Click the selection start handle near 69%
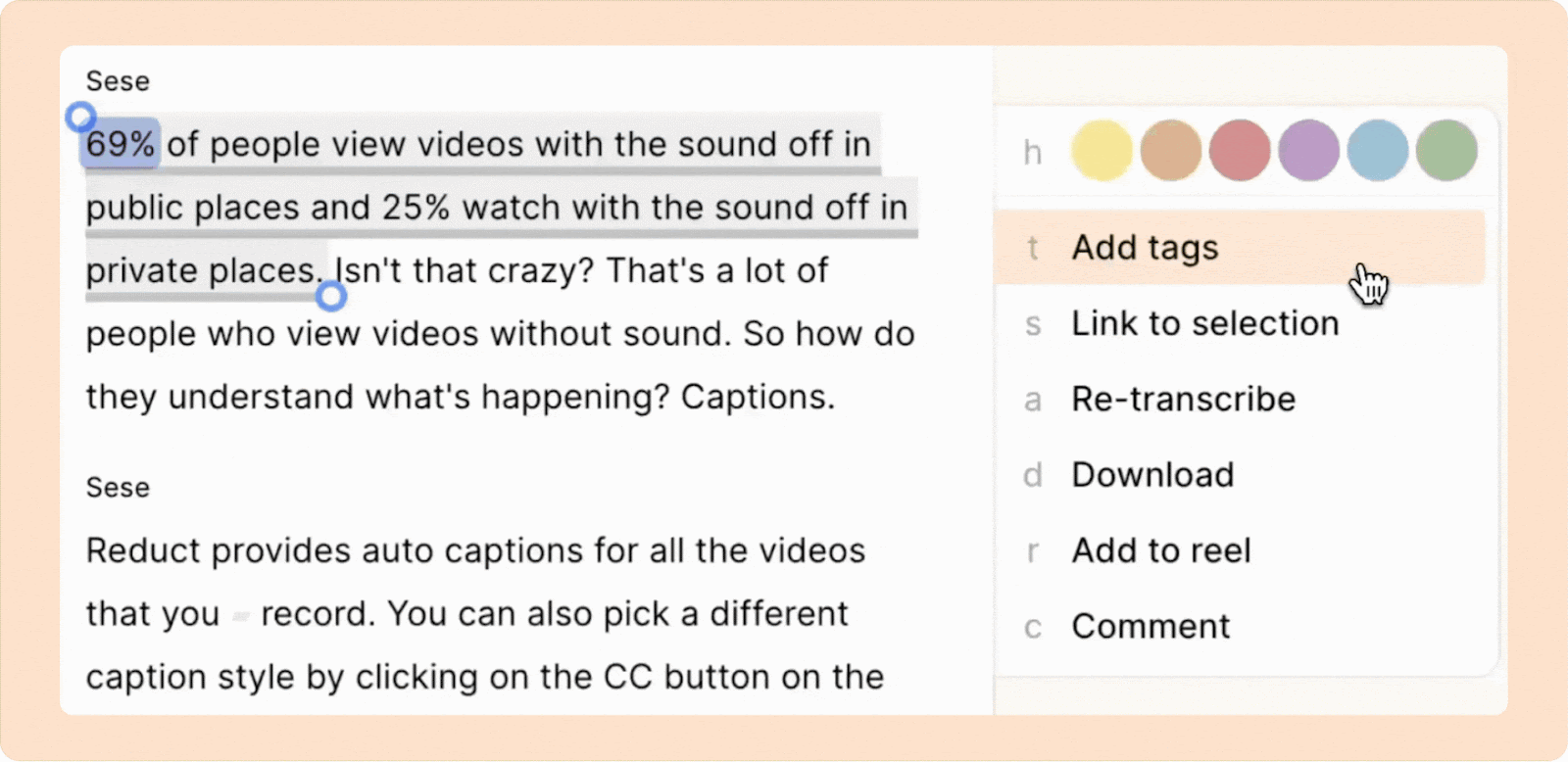This screenshot has width=1568, height=762. click(80, 118)
